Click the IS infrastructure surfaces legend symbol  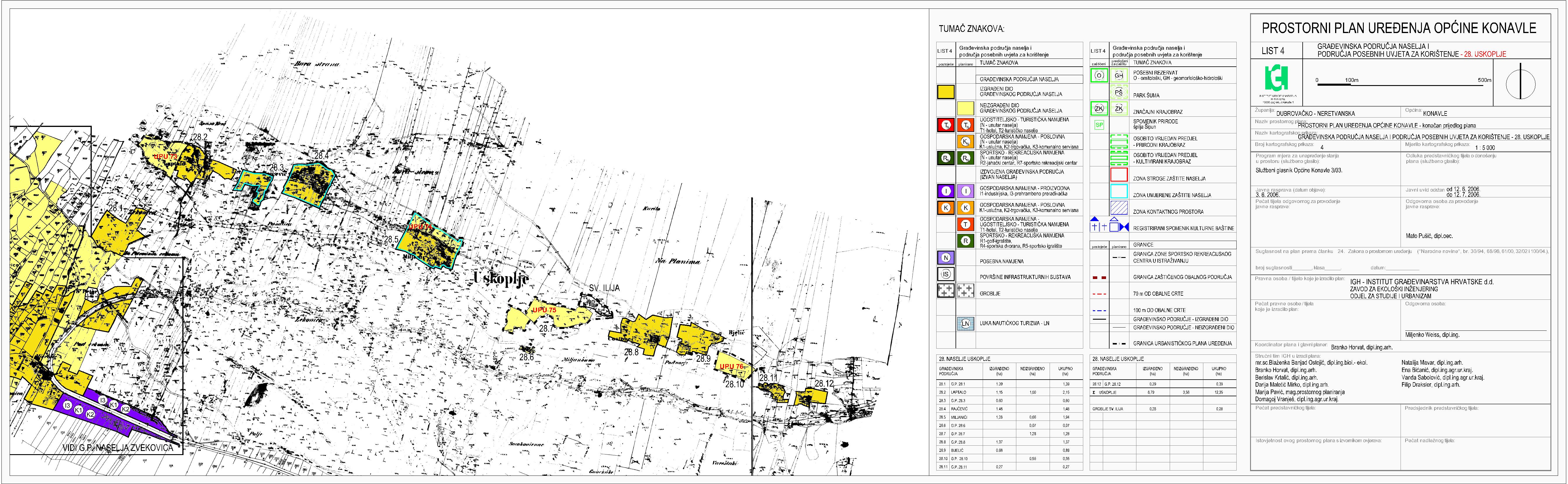pos(946,274)
